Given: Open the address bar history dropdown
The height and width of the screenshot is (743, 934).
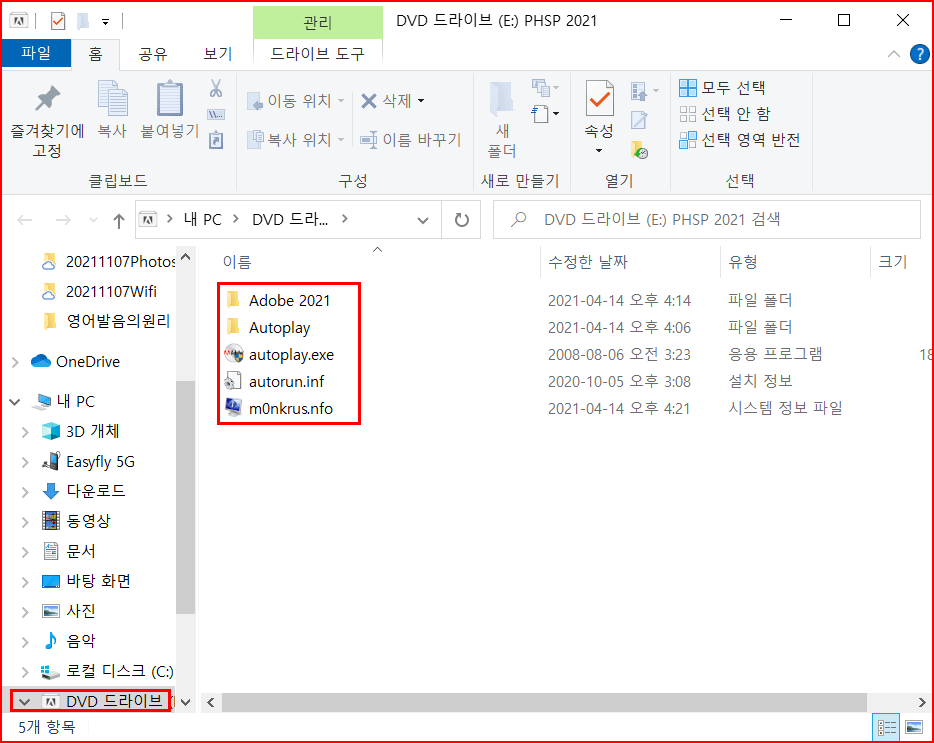Looking at the screenshot, I should [423, 220].
